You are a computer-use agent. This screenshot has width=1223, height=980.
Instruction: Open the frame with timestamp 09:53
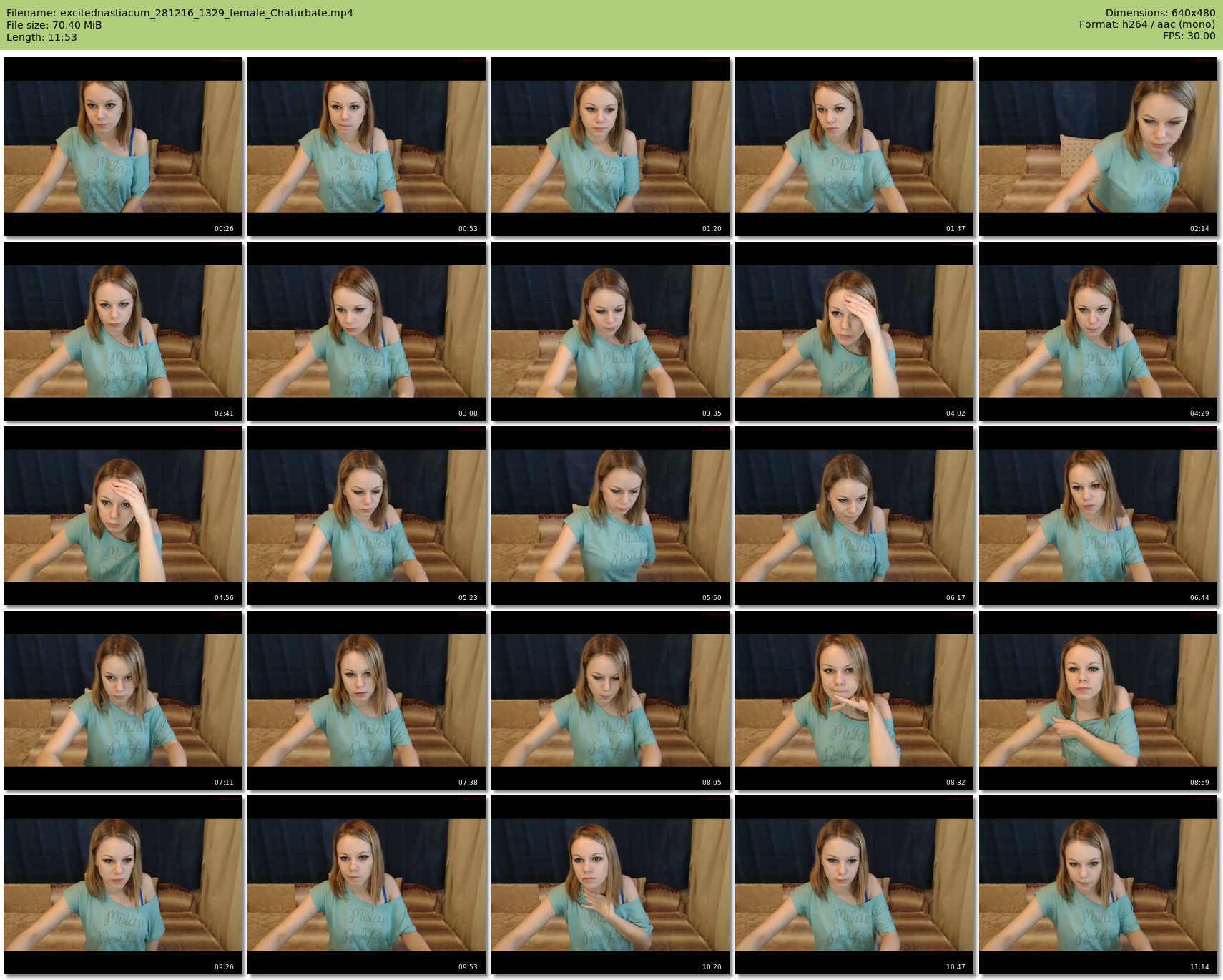tap(367, 885)
